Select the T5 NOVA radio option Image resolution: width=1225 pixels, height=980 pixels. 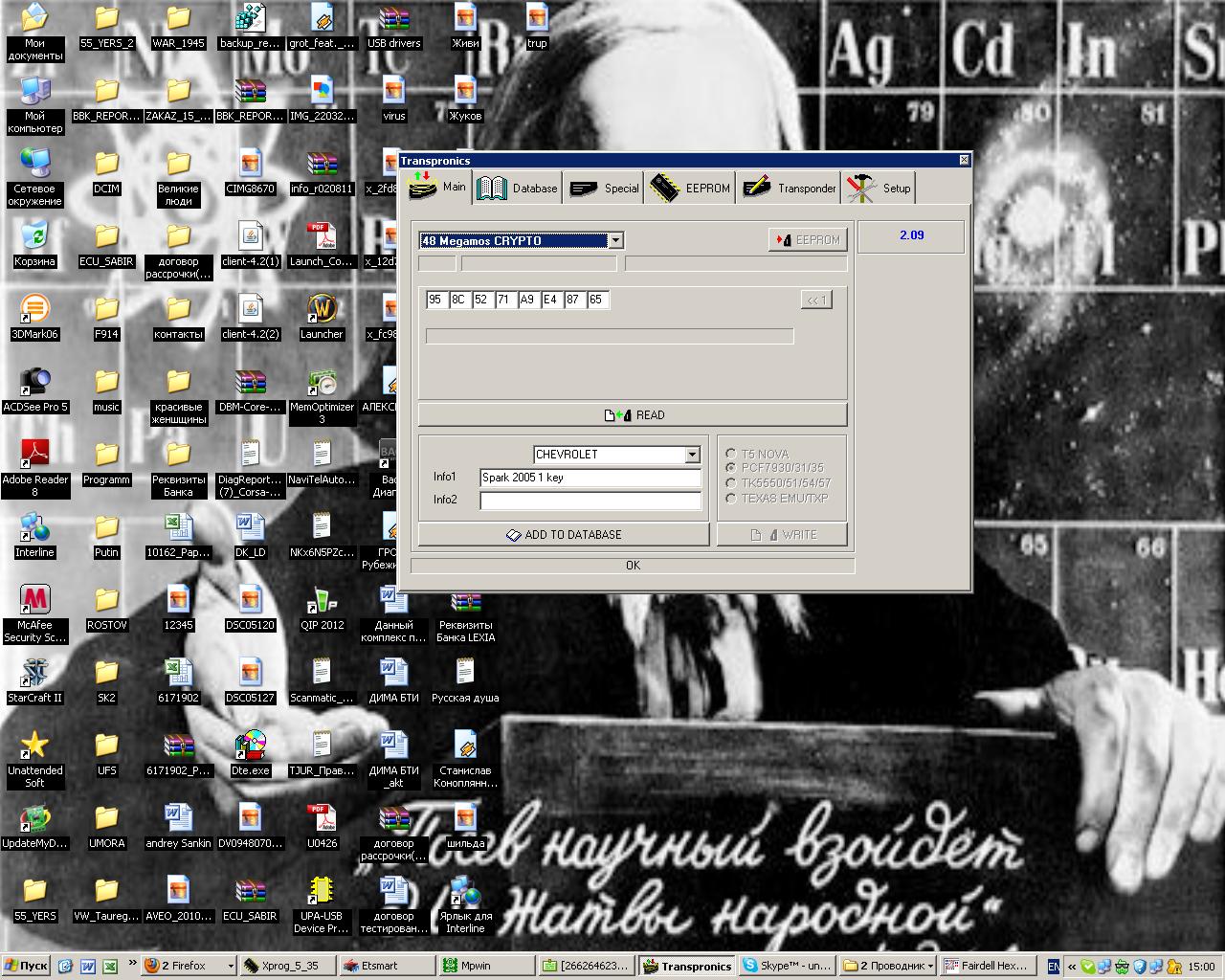coord(731,454)
